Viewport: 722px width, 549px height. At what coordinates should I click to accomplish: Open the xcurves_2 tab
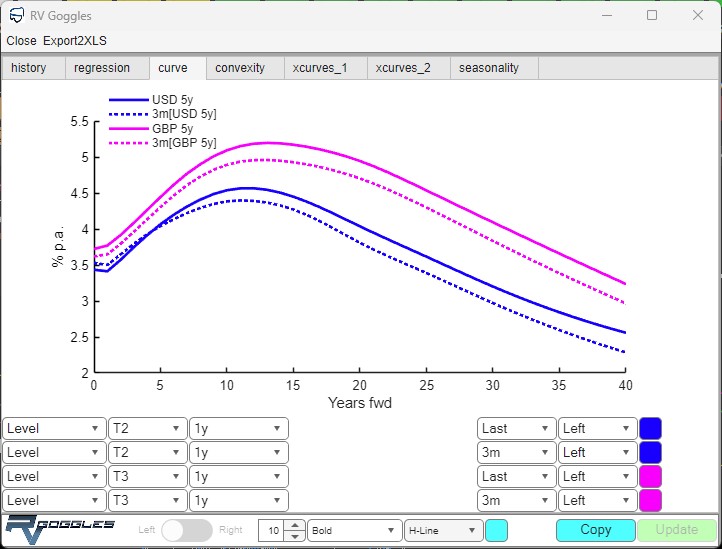click(408, 68)
